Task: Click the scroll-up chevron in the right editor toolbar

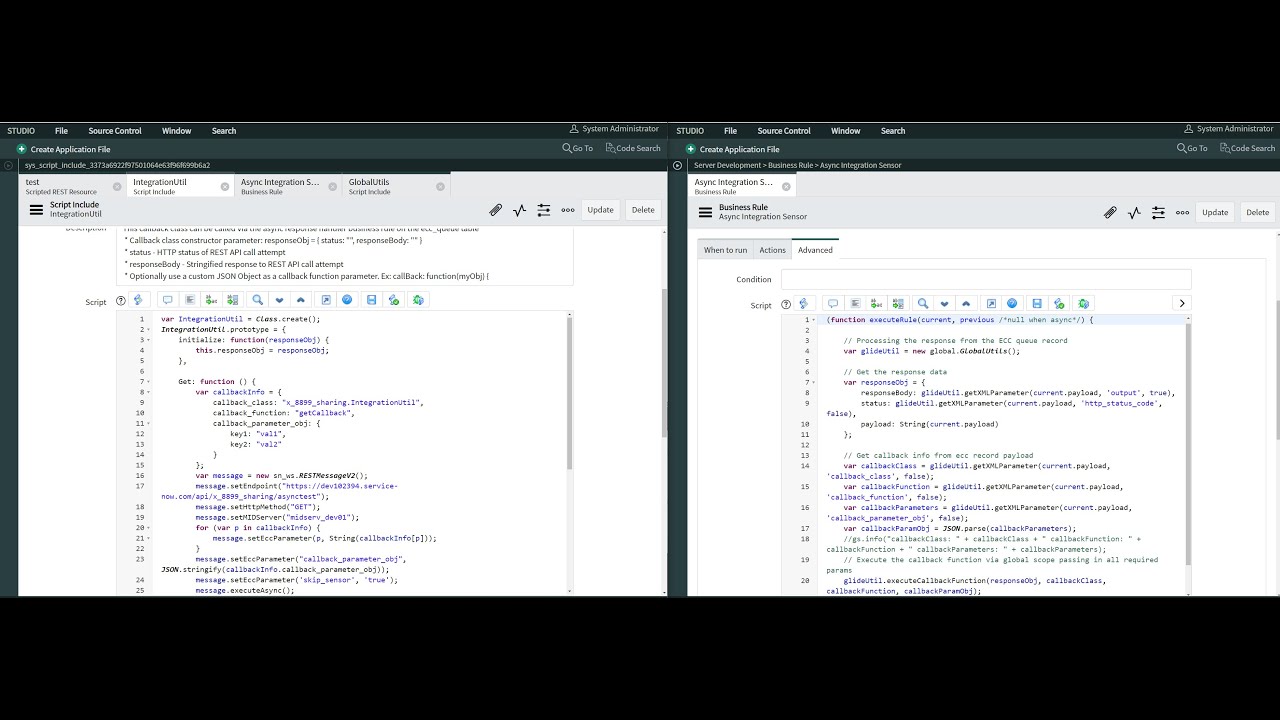Action: 965,303
